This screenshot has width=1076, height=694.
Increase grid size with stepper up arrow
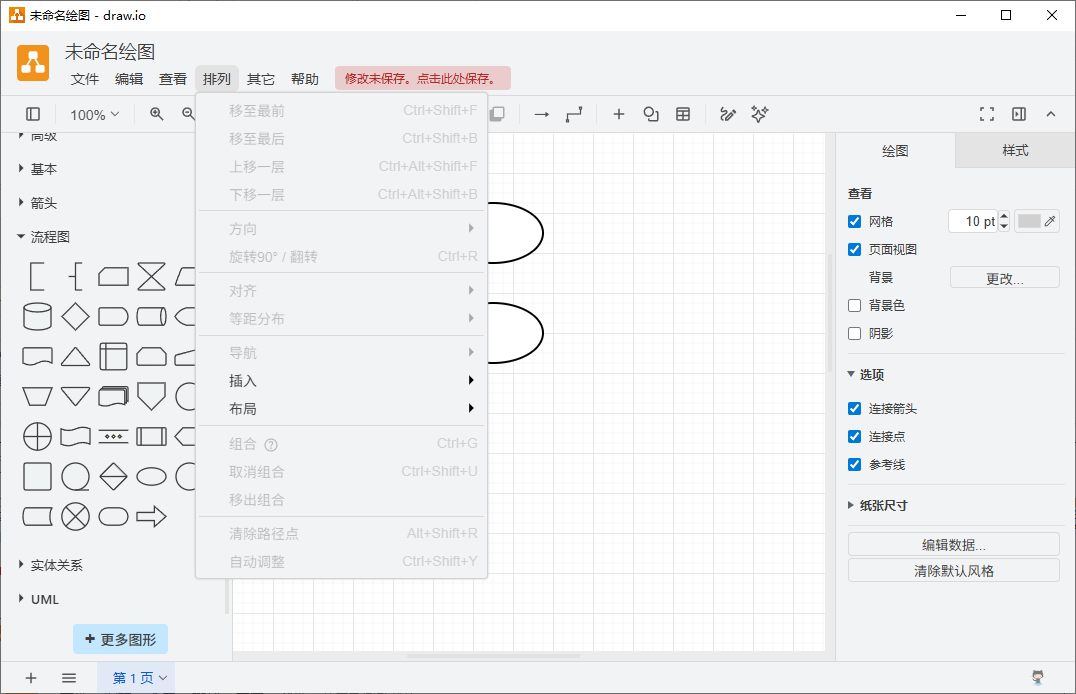(1004, 216)
